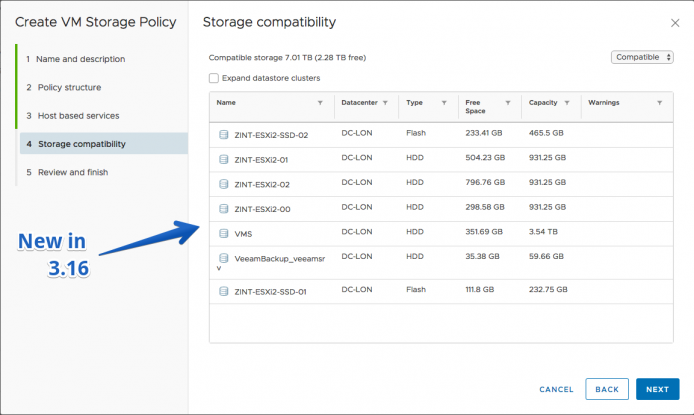Viewport: 694px width, 415px height.
Task: Open the Name column filter icon
Action: 320,103
